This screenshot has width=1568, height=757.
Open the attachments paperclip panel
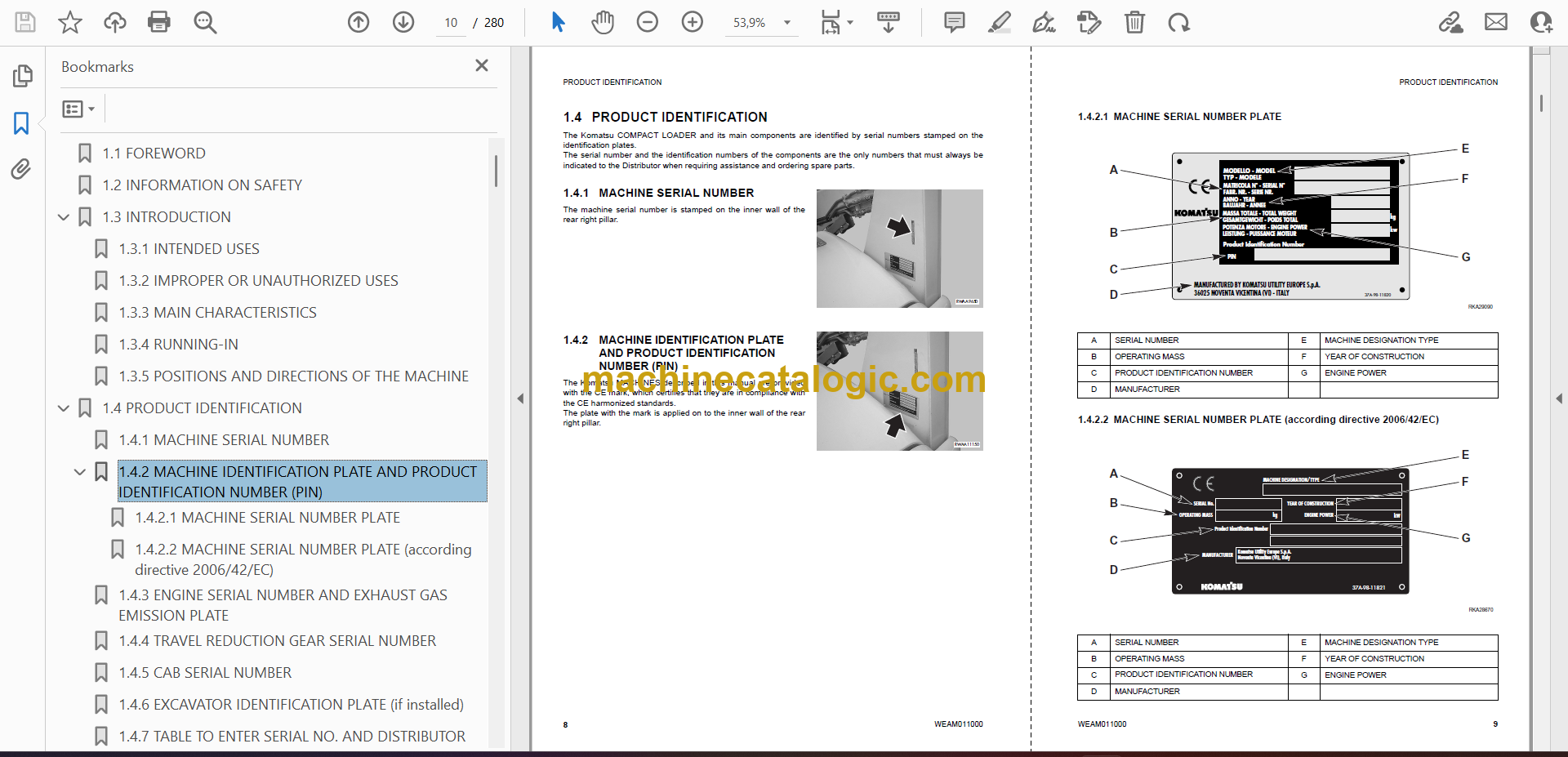(x=21, y=169)
